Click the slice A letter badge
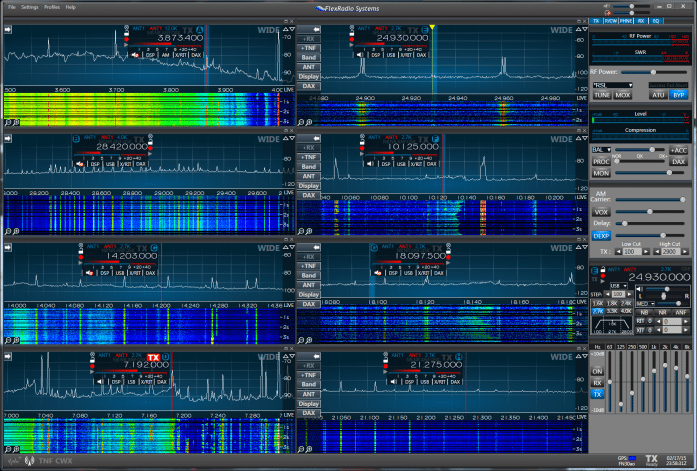The height and width of the screenshot is (471, 697). coord(200,29)
